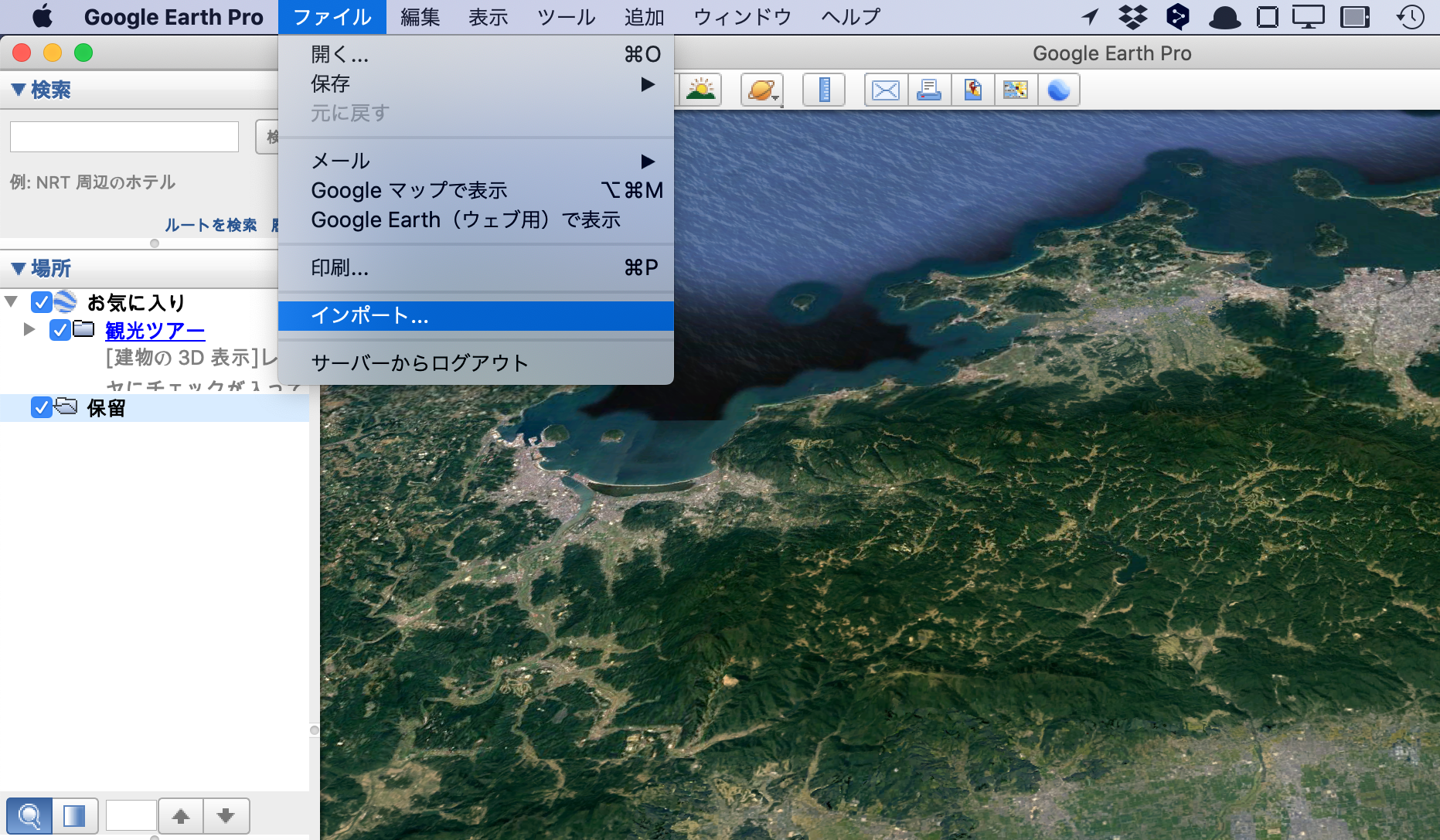Click the お気に入り globe icon

point(66,301)
